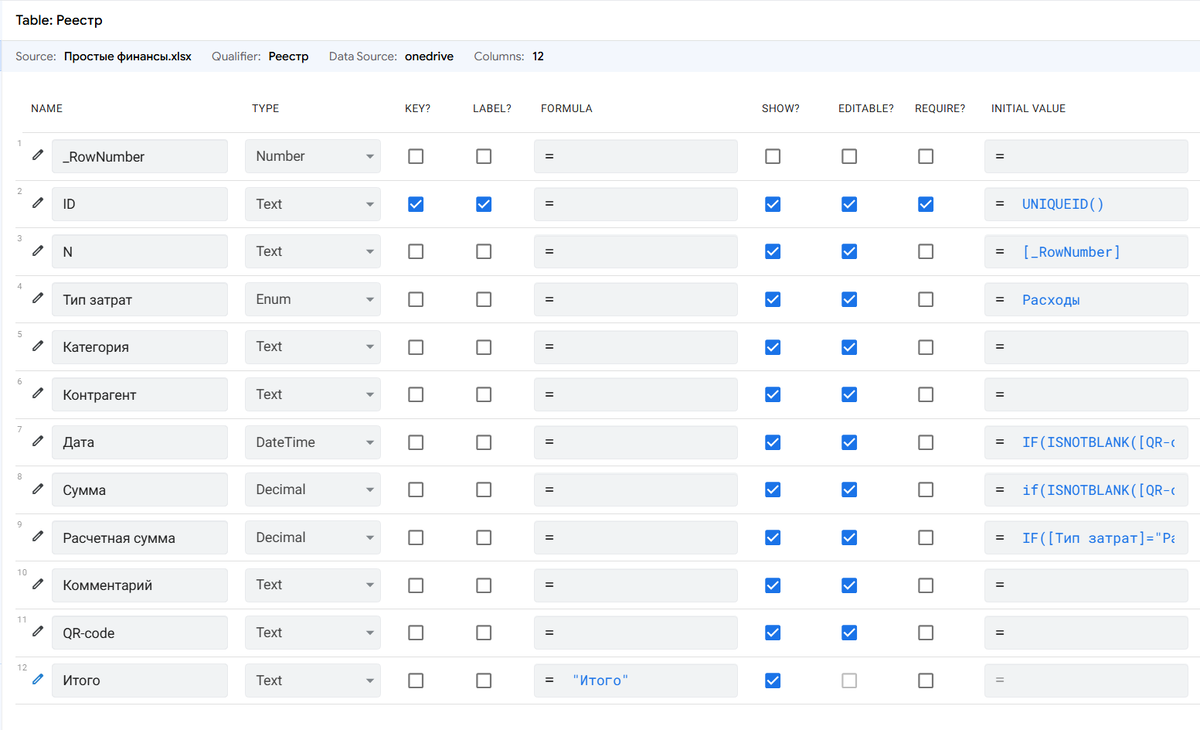Click the blue pencil for Итого row
This screenshot has height=730, width=1200.
(37, 680)
